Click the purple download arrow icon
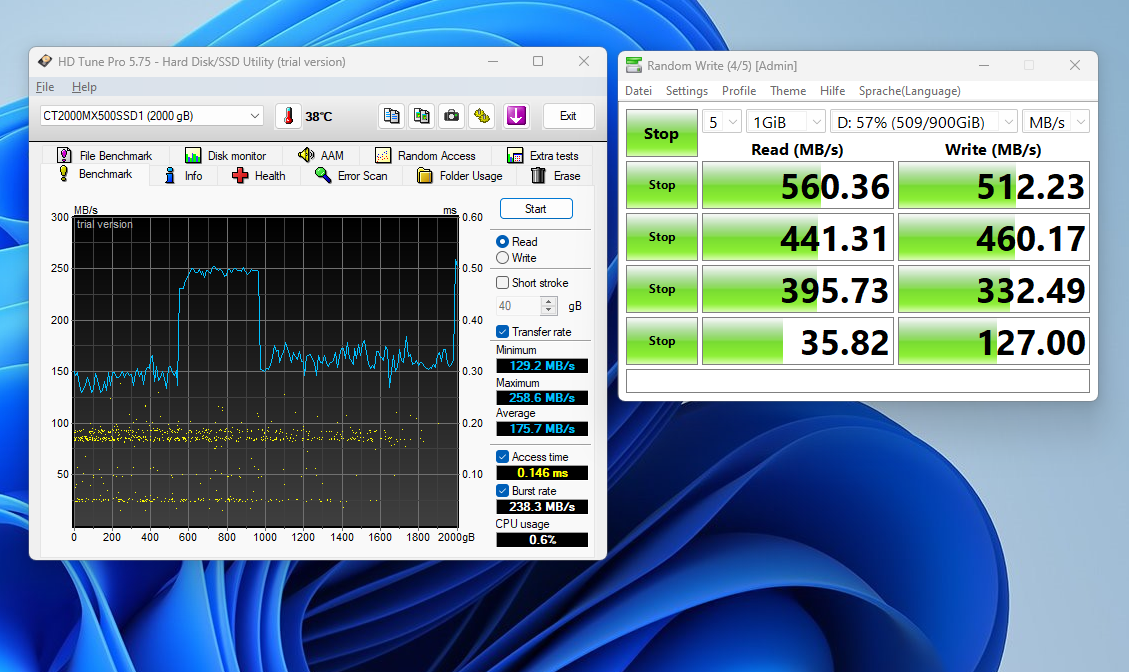 pos(516,116)
